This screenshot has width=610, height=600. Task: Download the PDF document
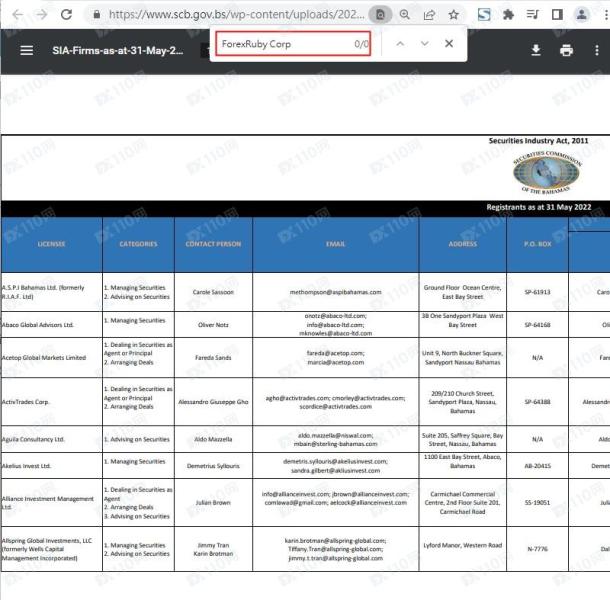pyautogui.click(x=536, y=50)
